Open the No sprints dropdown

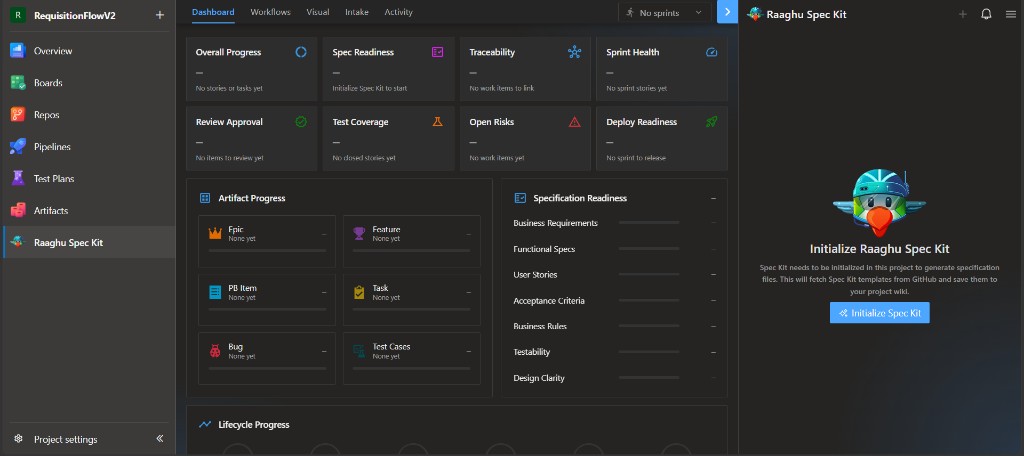[664, 12]
